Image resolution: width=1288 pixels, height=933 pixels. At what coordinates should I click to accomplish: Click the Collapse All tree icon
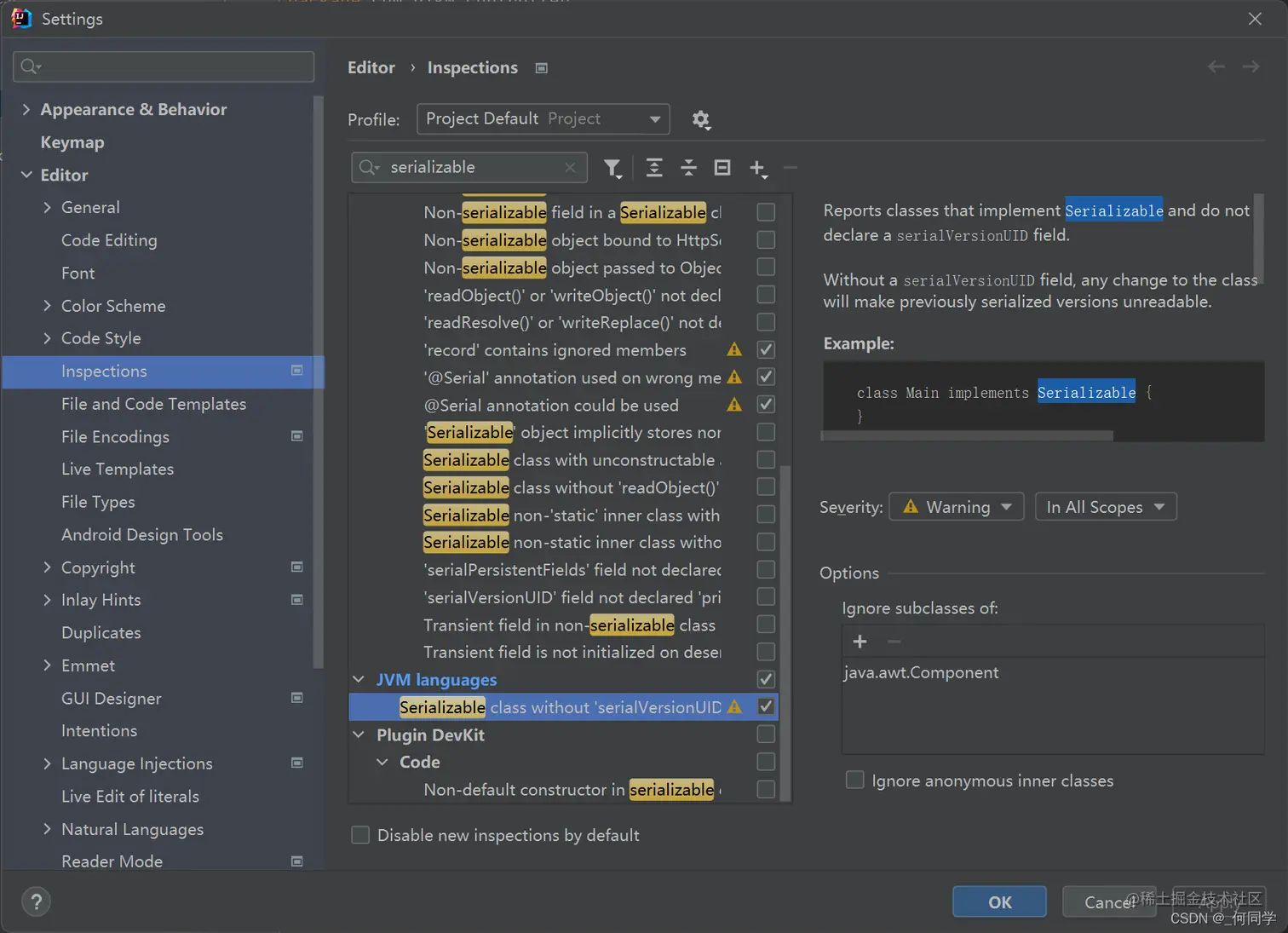tap(689, 168)
